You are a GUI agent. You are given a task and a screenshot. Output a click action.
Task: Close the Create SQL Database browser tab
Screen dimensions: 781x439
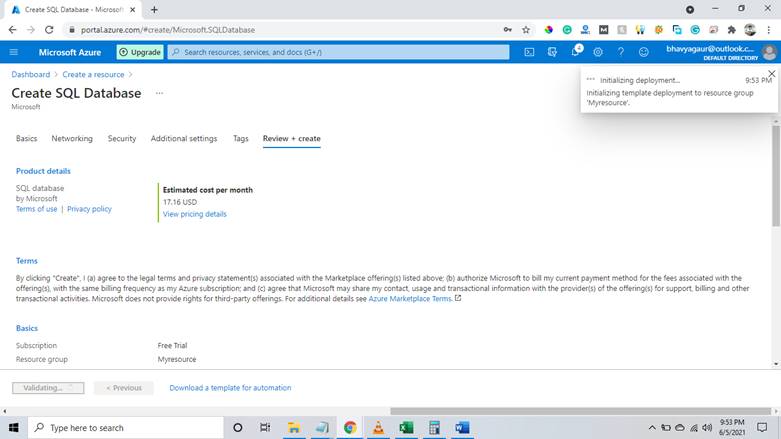coord(132,9)
